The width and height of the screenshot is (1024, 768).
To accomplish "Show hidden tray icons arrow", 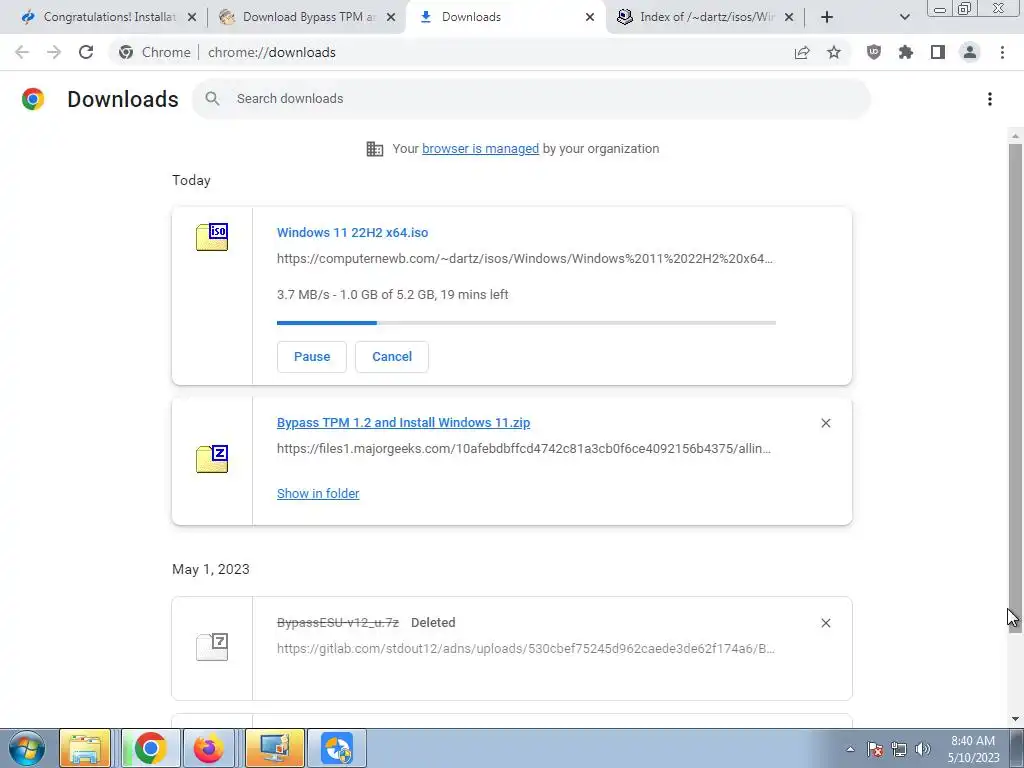I will pos(850,749).
